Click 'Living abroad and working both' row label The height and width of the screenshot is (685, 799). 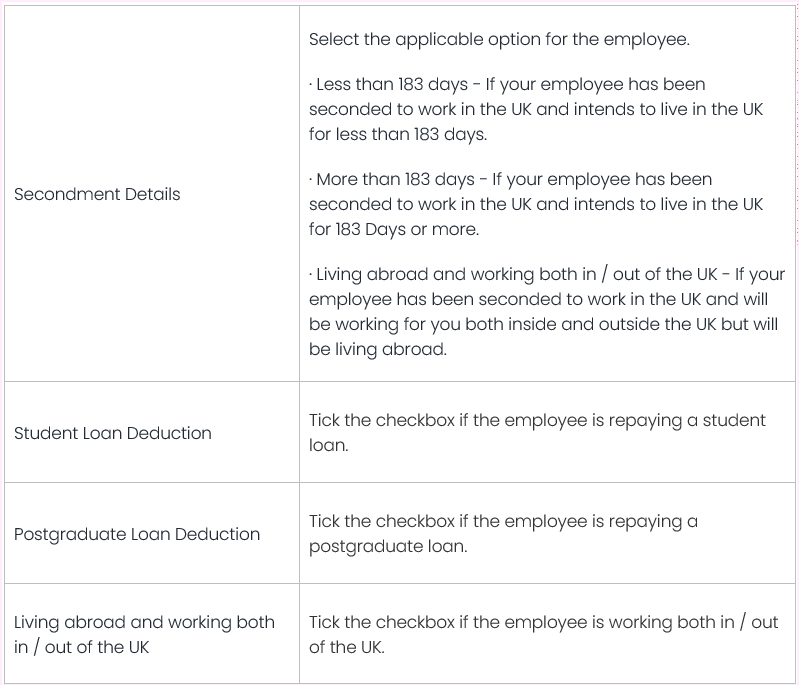tap(144, 622)
